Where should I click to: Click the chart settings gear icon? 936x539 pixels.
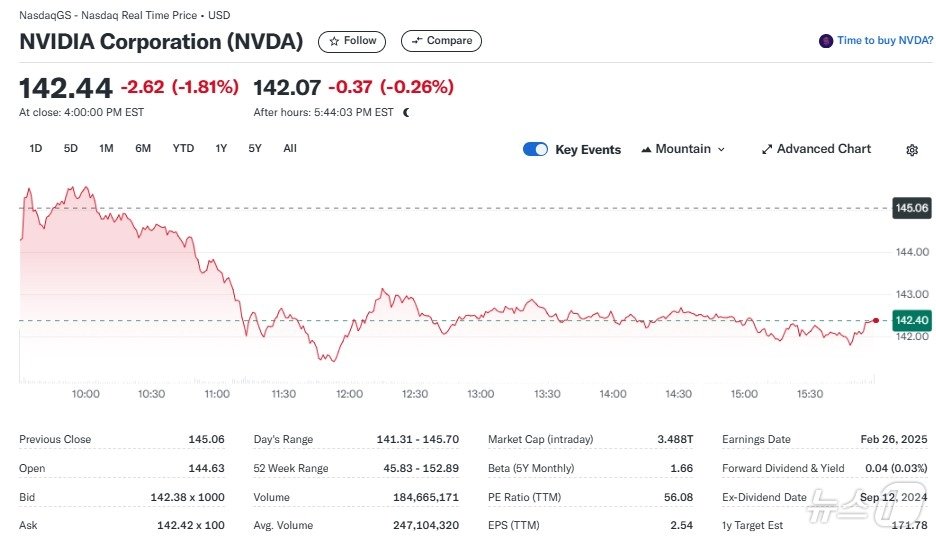(911, 150)
